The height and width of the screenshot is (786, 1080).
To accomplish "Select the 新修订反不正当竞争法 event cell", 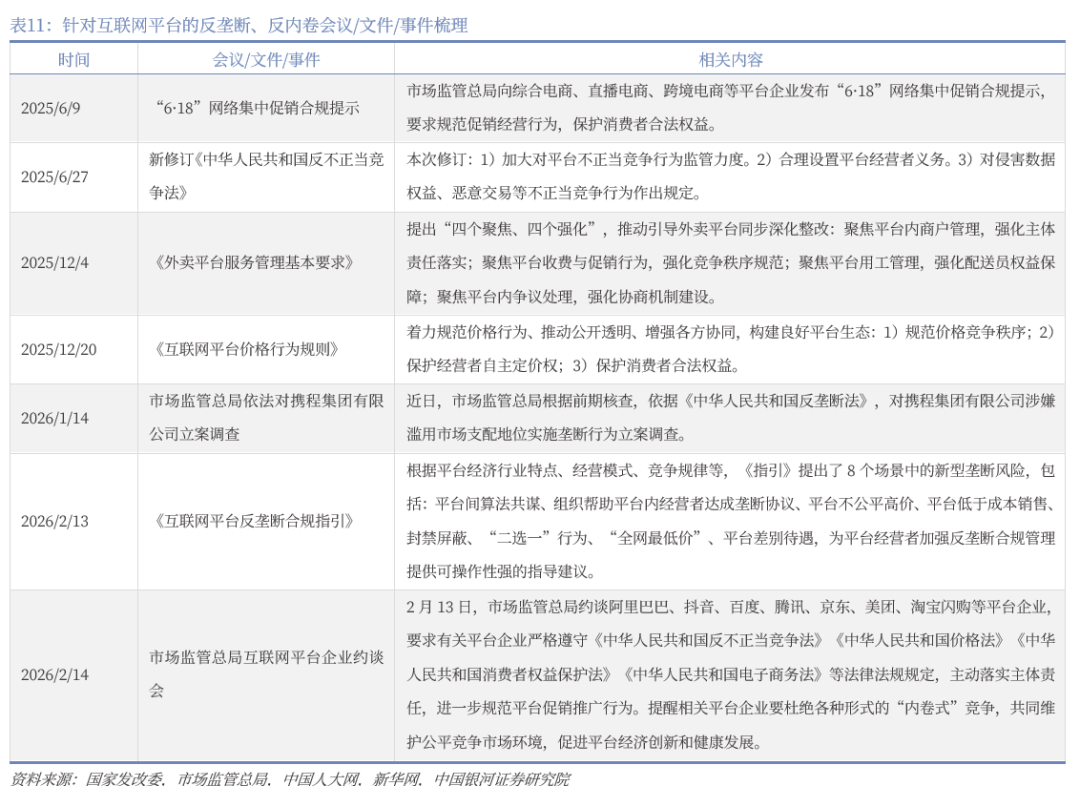I will [x=266, y=176].
